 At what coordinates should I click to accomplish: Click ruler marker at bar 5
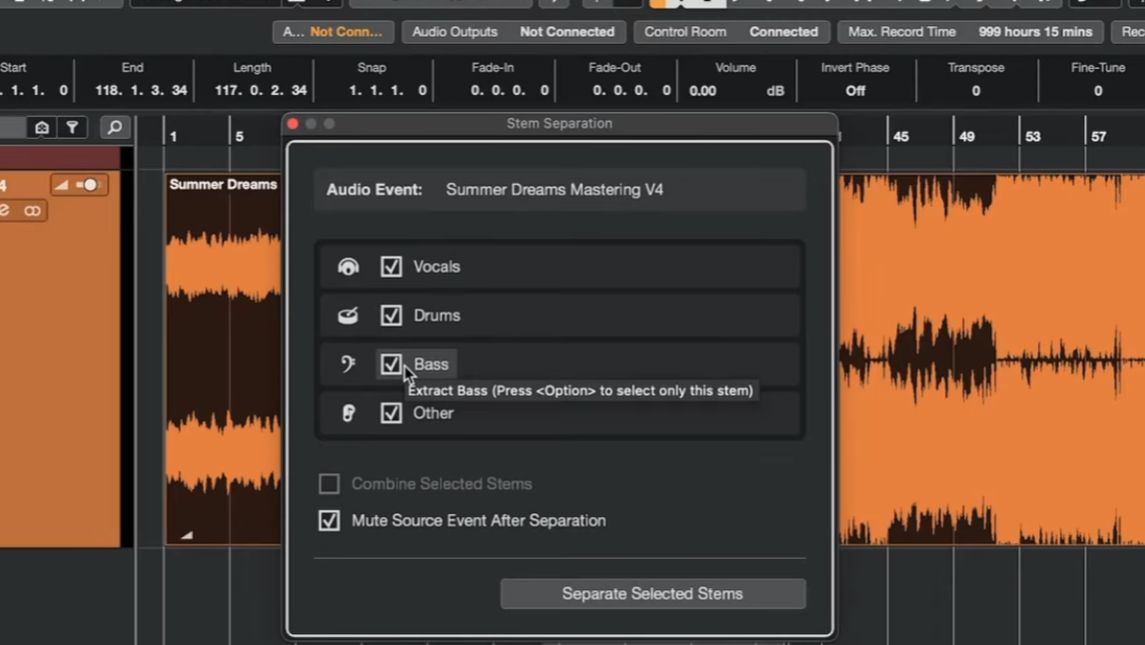click(x=239, y=137)
